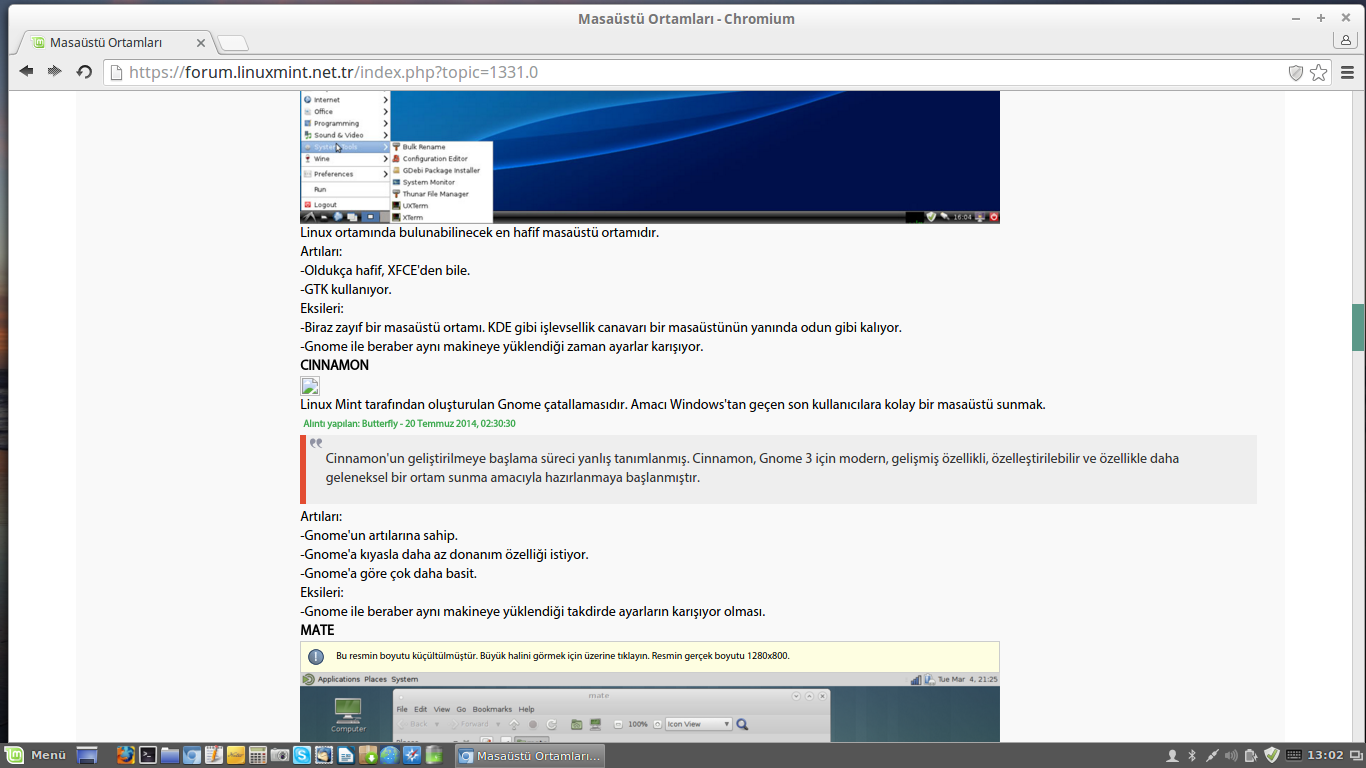The image size is (1366, 768).
Task: Launch the LibreOffice Writer document icon
Action: [346, 755]
